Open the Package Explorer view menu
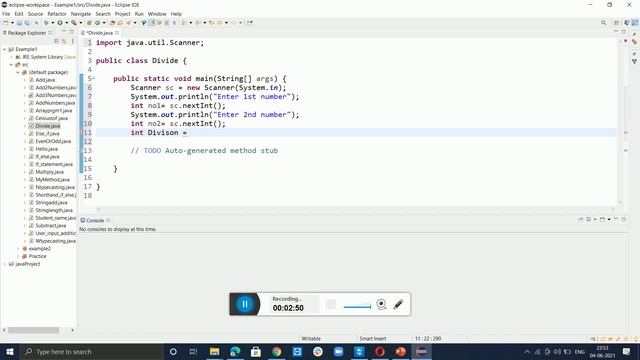 tap(73, 41)
